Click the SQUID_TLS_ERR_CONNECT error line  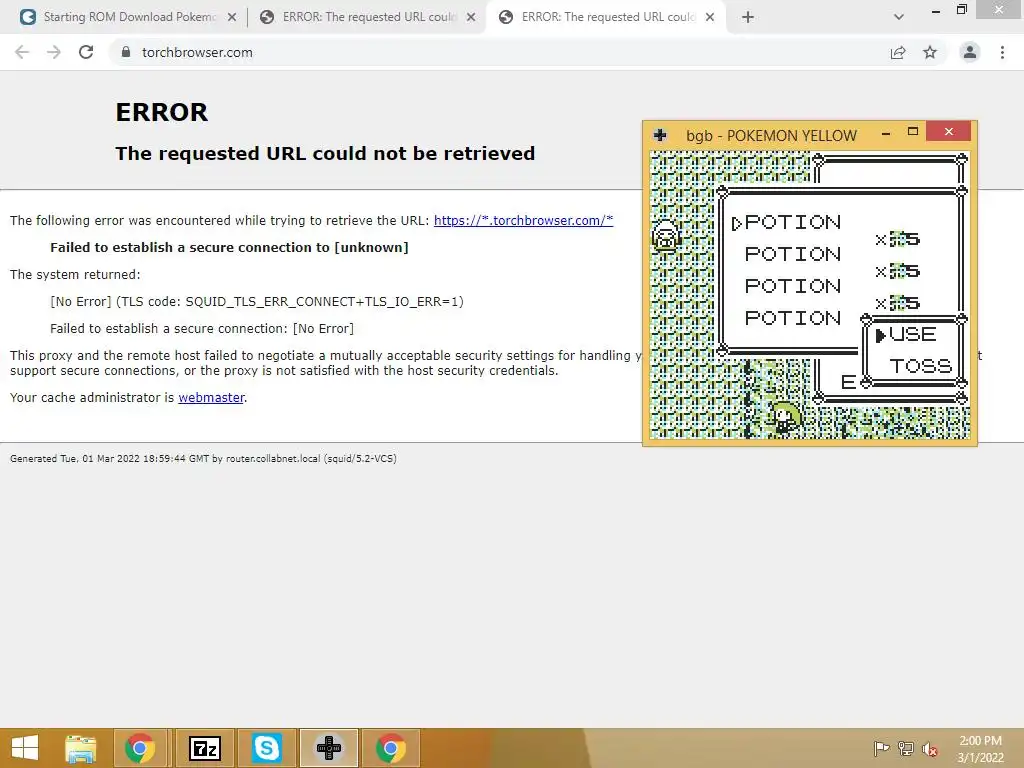coord(257,302)
